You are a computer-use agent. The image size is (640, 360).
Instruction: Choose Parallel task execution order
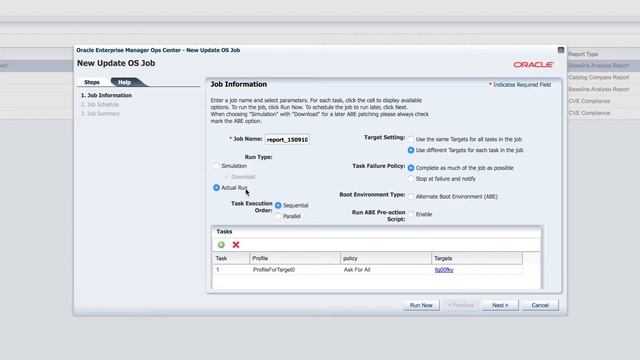278,216
